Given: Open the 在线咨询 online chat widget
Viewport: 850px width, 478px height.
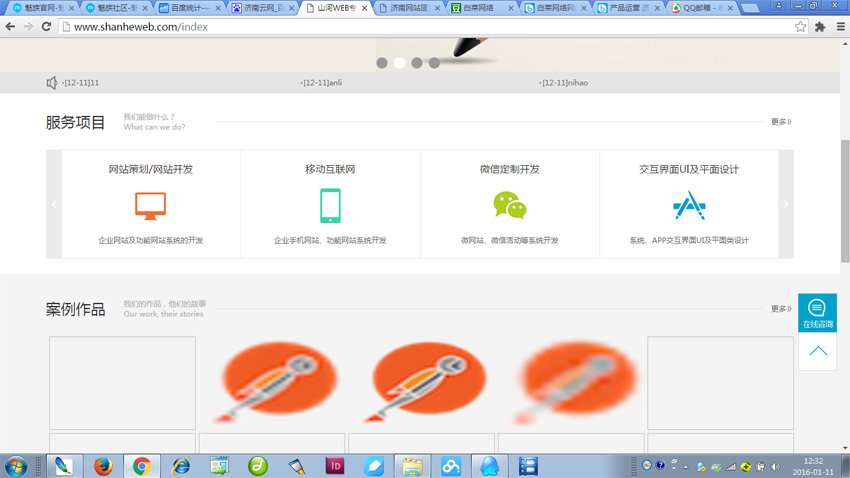Looking at the screenshot, I should (x=817, y=312).
